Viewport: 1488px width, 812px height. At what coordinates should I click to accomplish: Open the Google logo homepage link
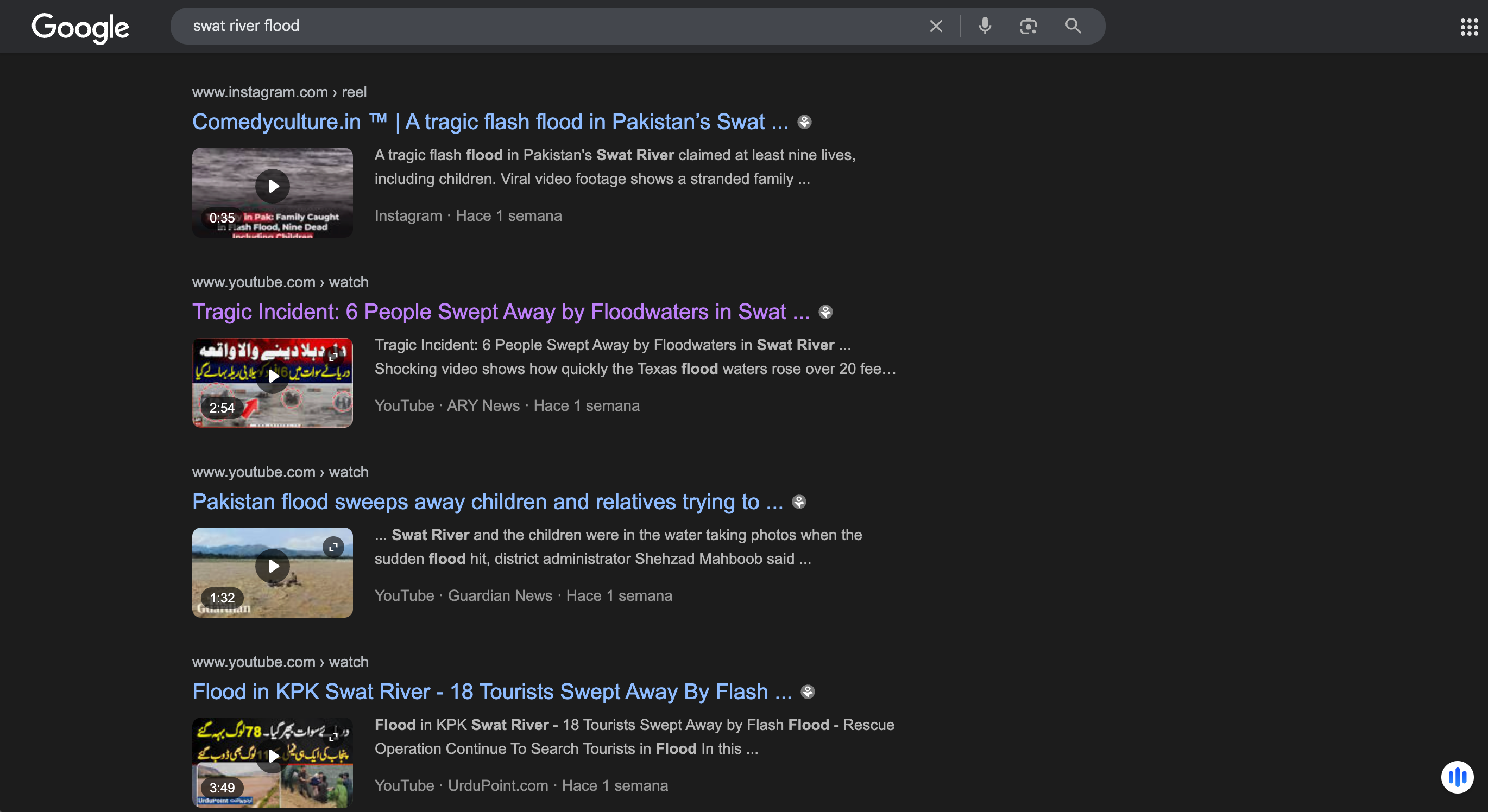tap(80, 27)
